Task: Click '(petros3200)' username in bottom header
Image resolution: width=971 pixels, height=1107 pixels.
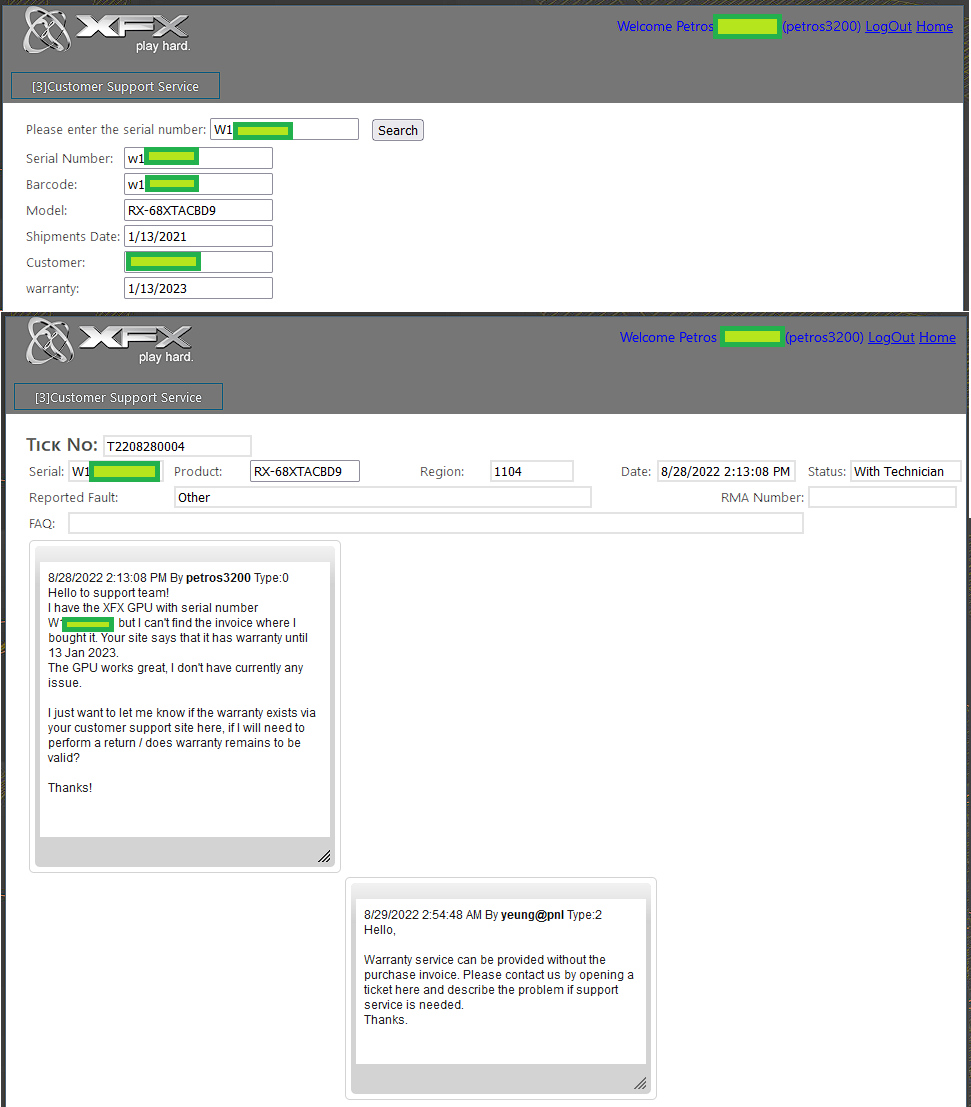Action: tap(824, 337)
